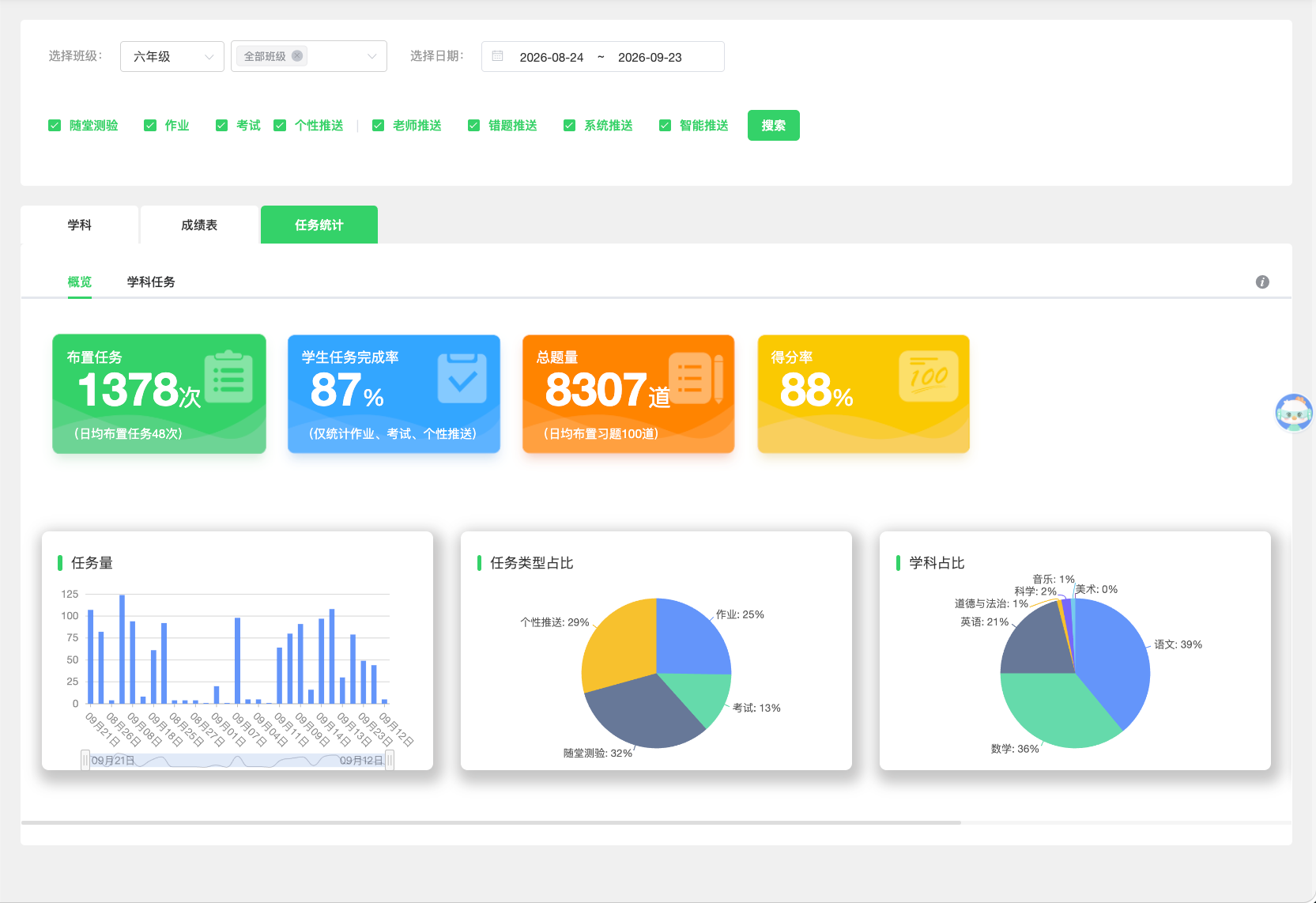The height and width of the screenshot is (903, 1316).
Task: Uncheck the 随堂测验 checkbox
Action: pyautogui.click(x=55, y=125)
